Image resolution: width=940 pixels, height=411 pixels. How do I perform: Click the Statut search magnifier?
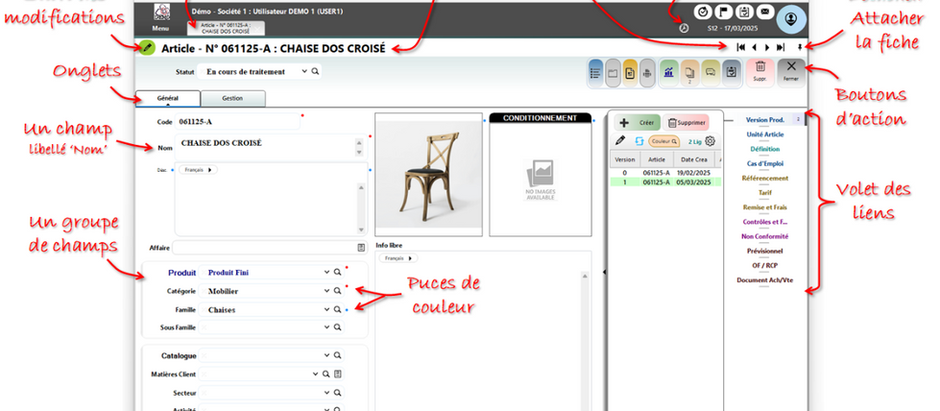[x=315, y=71]
